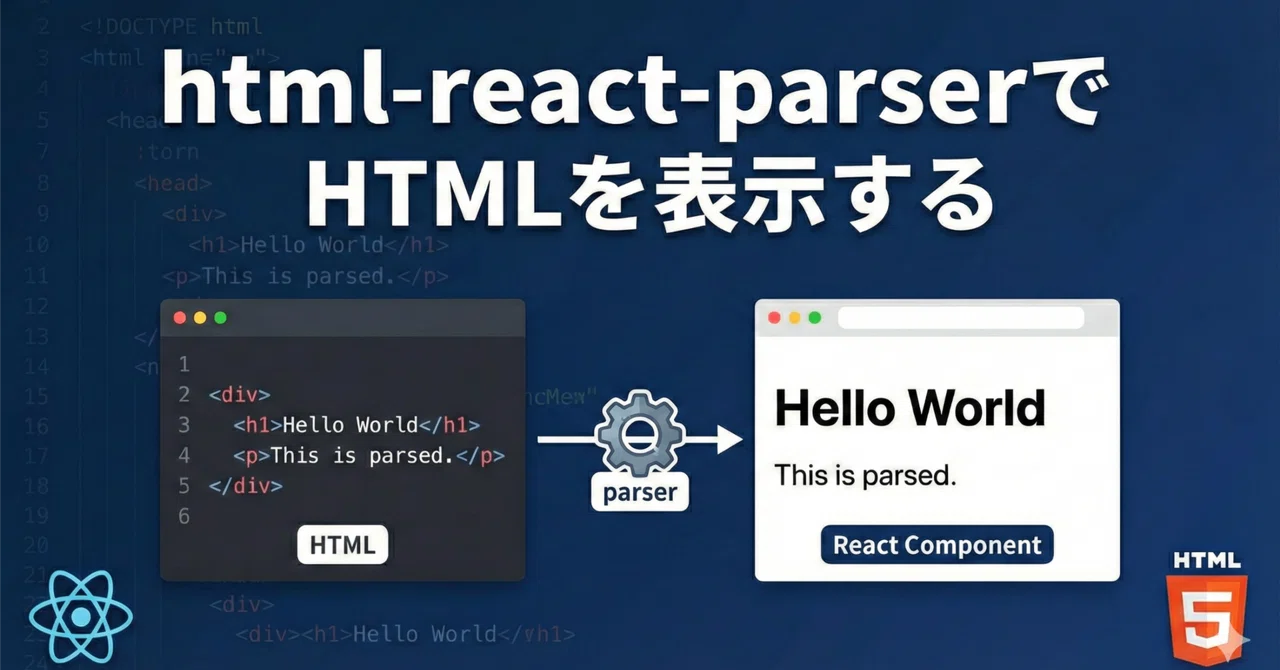Click the red dot of the browser window
Screen dimensions: 1280x670
coord(774,318)
